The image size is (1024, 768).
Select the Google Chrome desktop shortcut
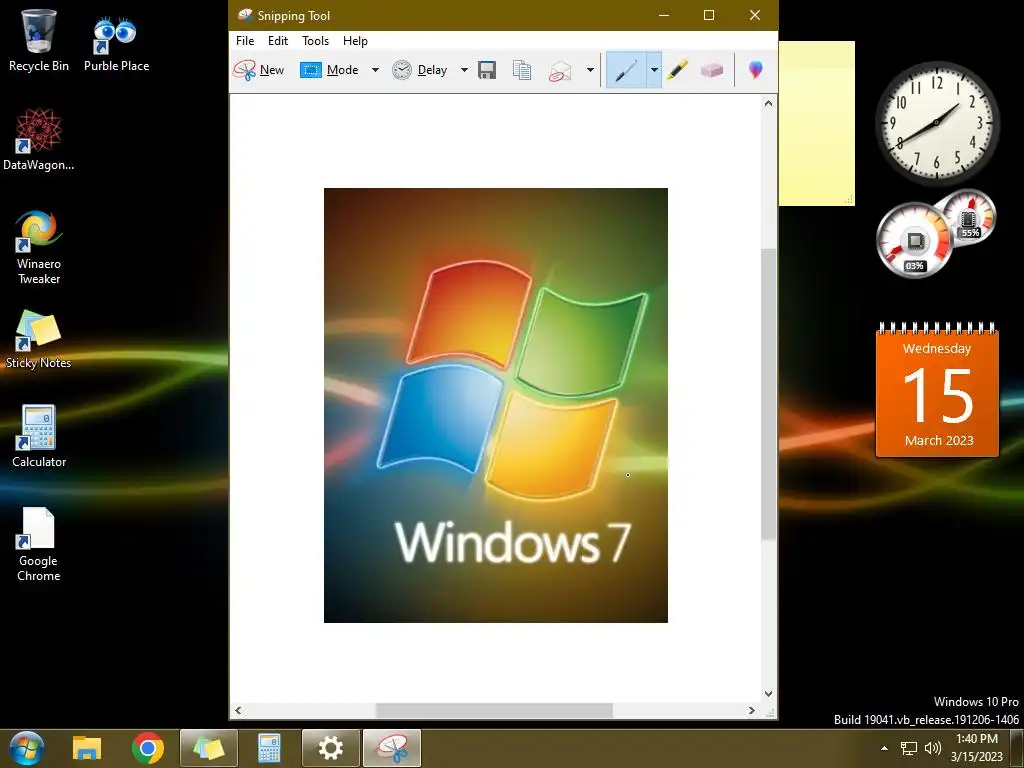point(39,545)
